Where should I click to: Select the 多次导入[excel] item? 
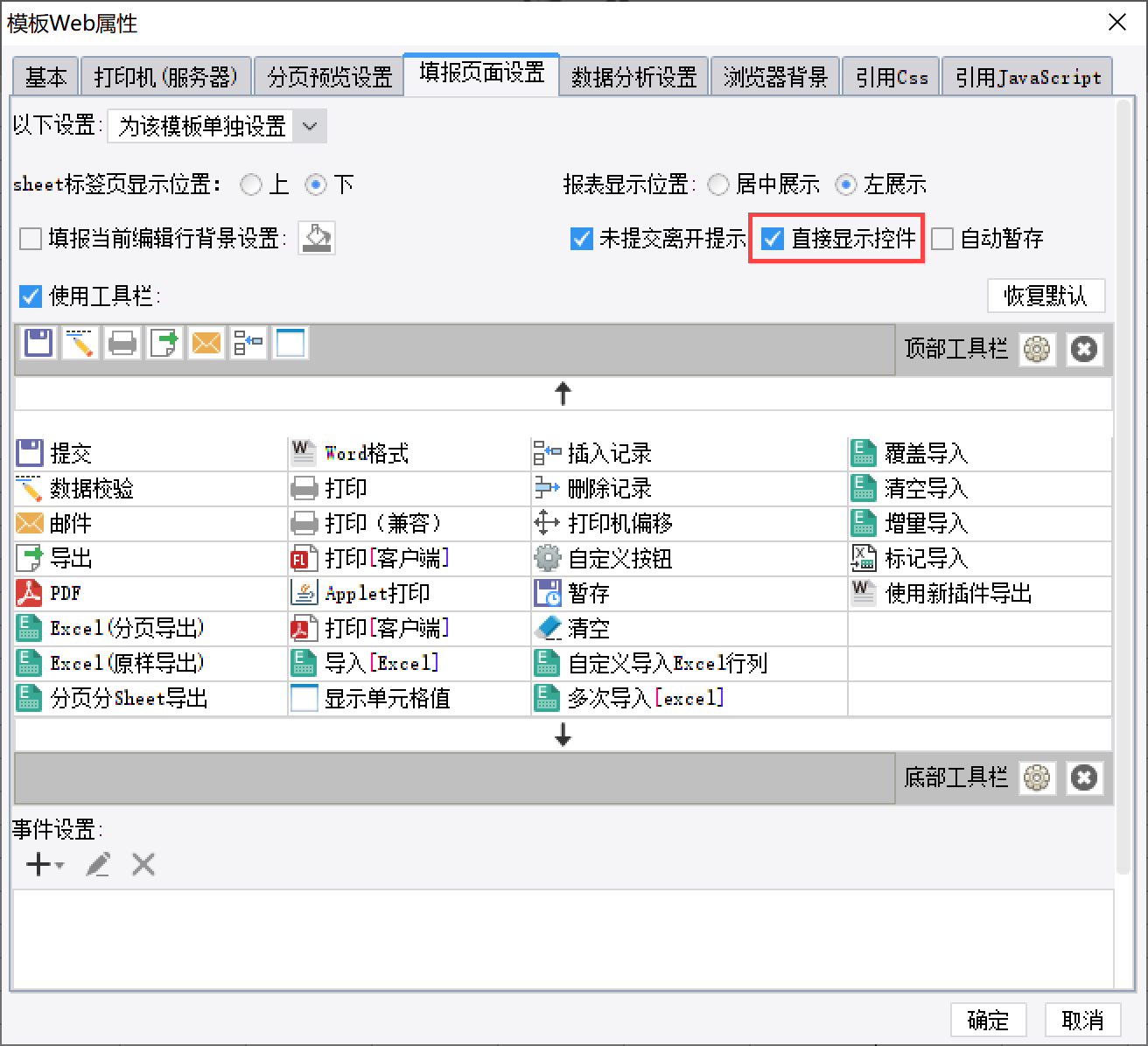(689, 698)
